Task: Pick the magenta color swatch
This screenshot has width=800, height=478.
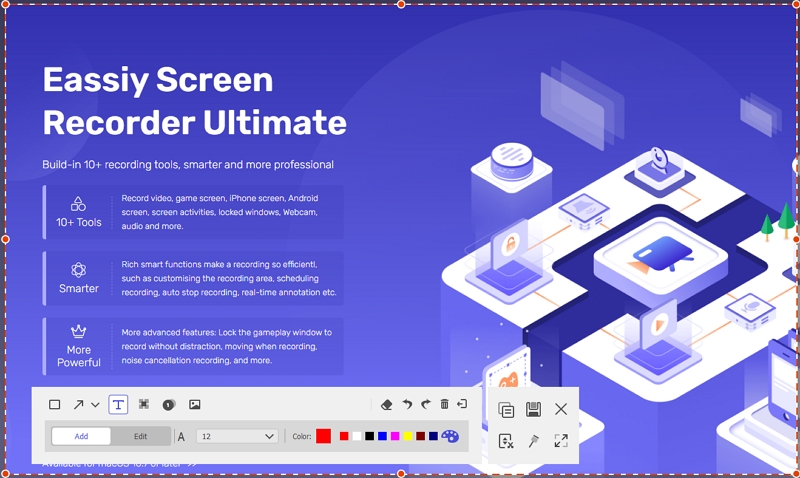Action: [x=395, y=436]
